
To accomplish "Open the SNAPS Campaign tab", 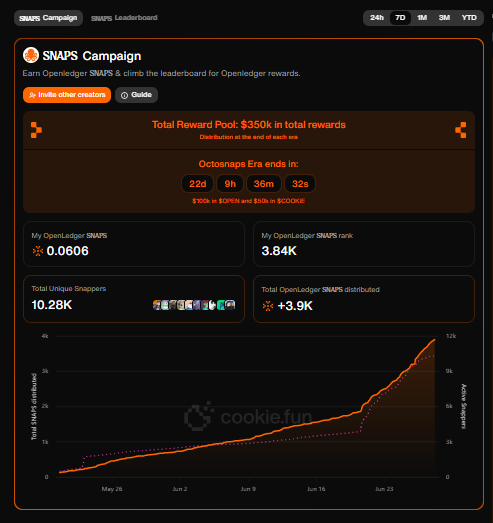I will click(x=48, y=18).
